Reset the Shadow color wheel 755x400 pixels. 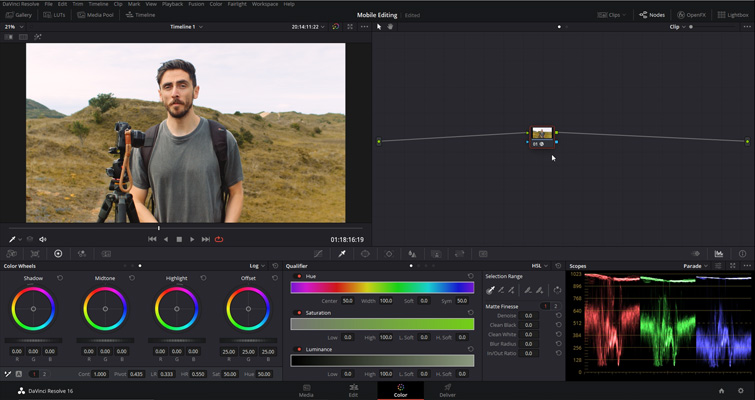point(60,278)
